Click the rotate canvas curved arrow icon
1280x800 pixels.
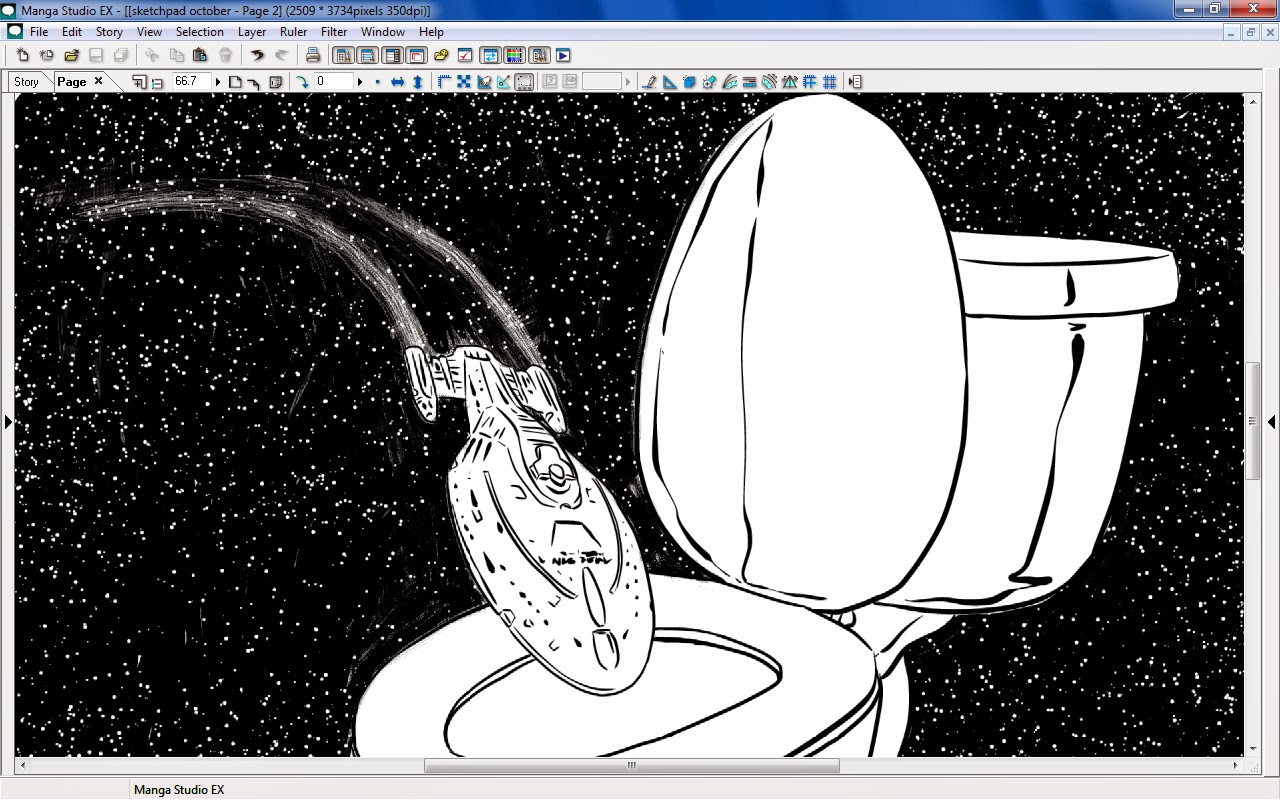tap(302, 82)
